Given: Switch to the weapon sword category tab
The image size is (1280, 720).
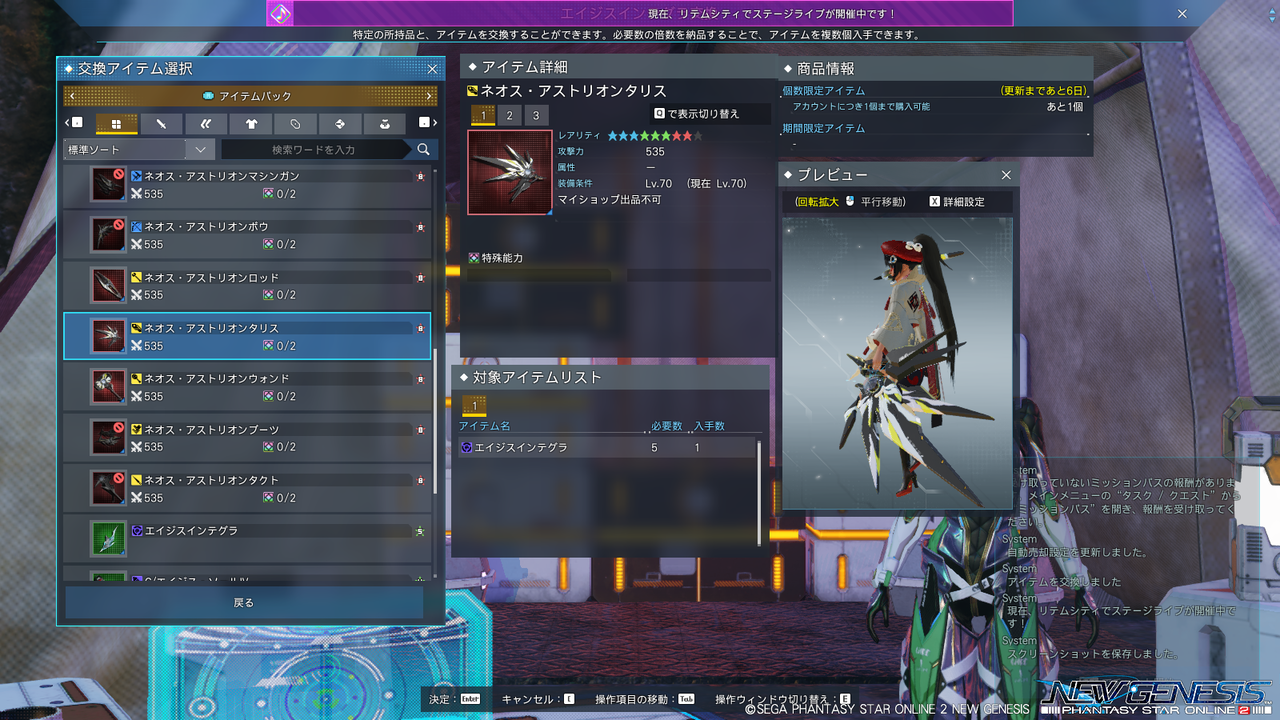Looking at the screenshot, I should (x=161, y=124).
